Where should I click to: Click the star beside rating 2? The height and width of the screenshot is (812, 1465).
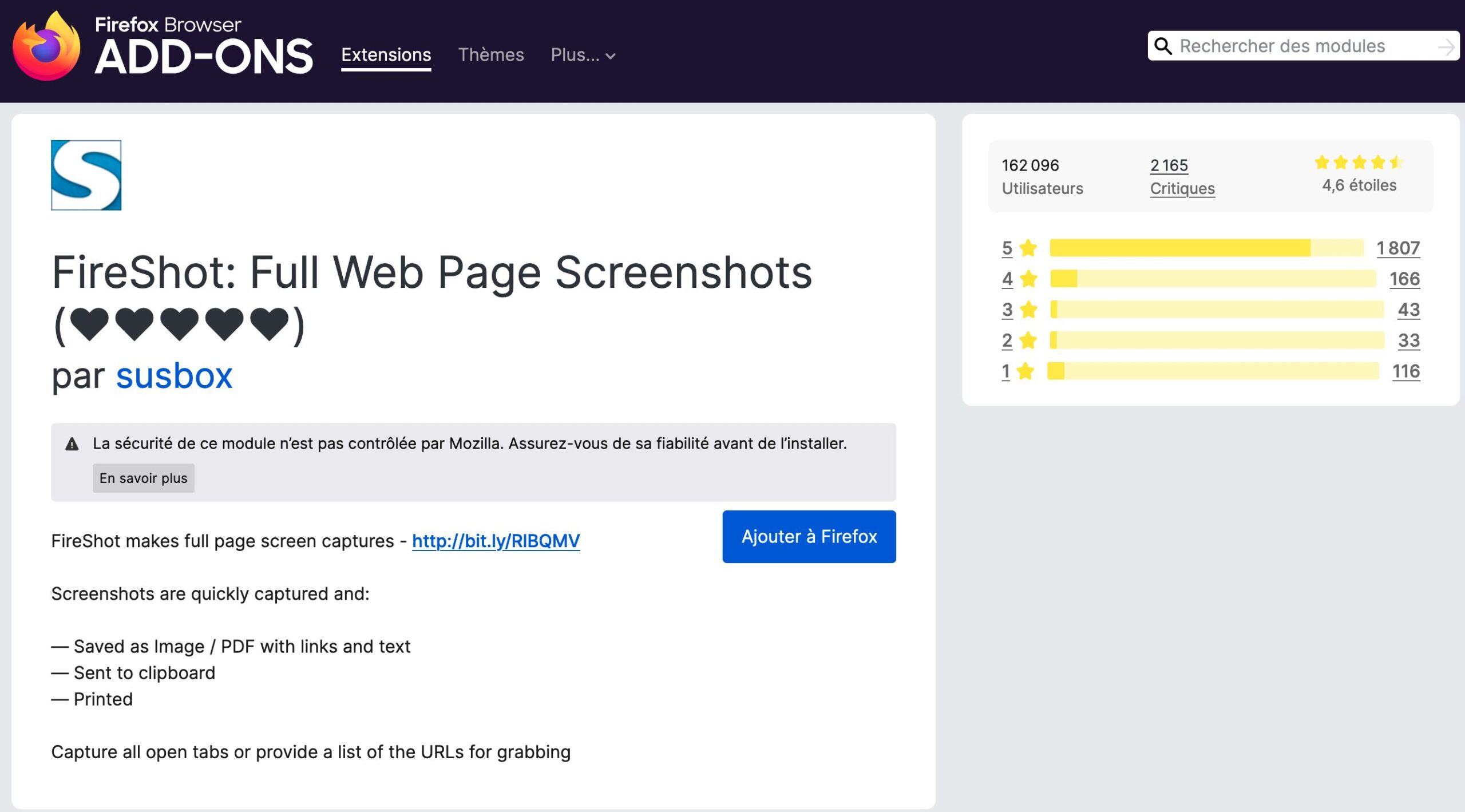tap(1028, 341)
